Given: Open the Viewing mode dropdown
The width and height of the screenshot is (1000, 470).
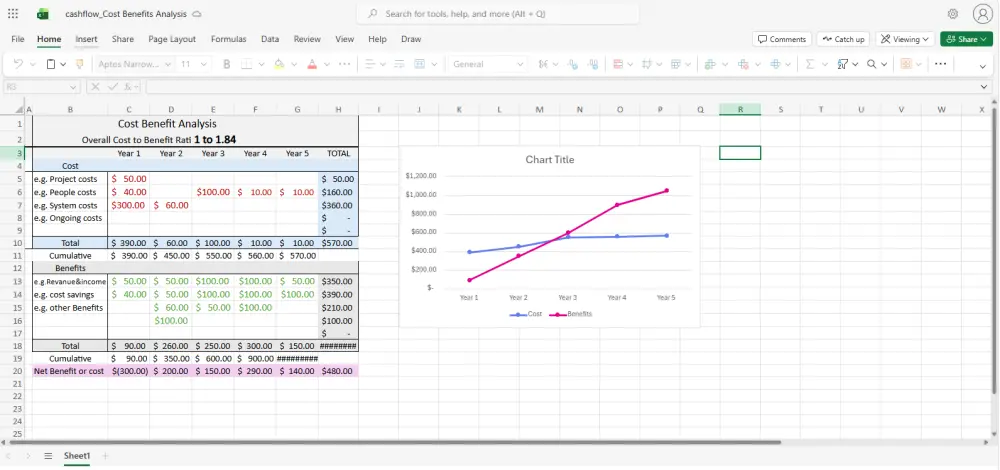Looking at the screenshot, I should [904, 39].
